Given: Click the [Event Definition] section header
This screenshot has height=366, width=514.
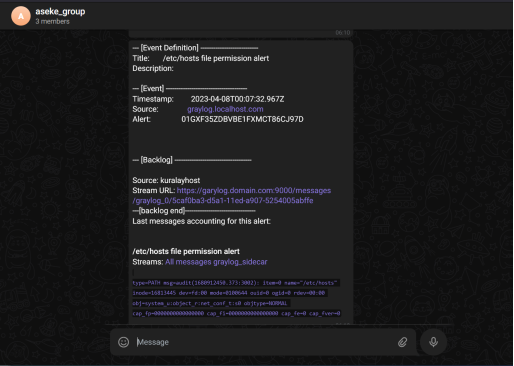Looking at the screenshot, I should 195,48.
